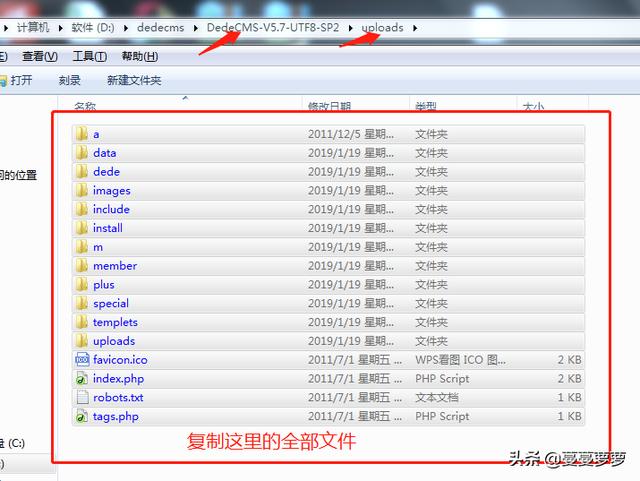Sort by the 修改日期 column header
Viewport: 640px width, 481px height.
tap(329, 107)
